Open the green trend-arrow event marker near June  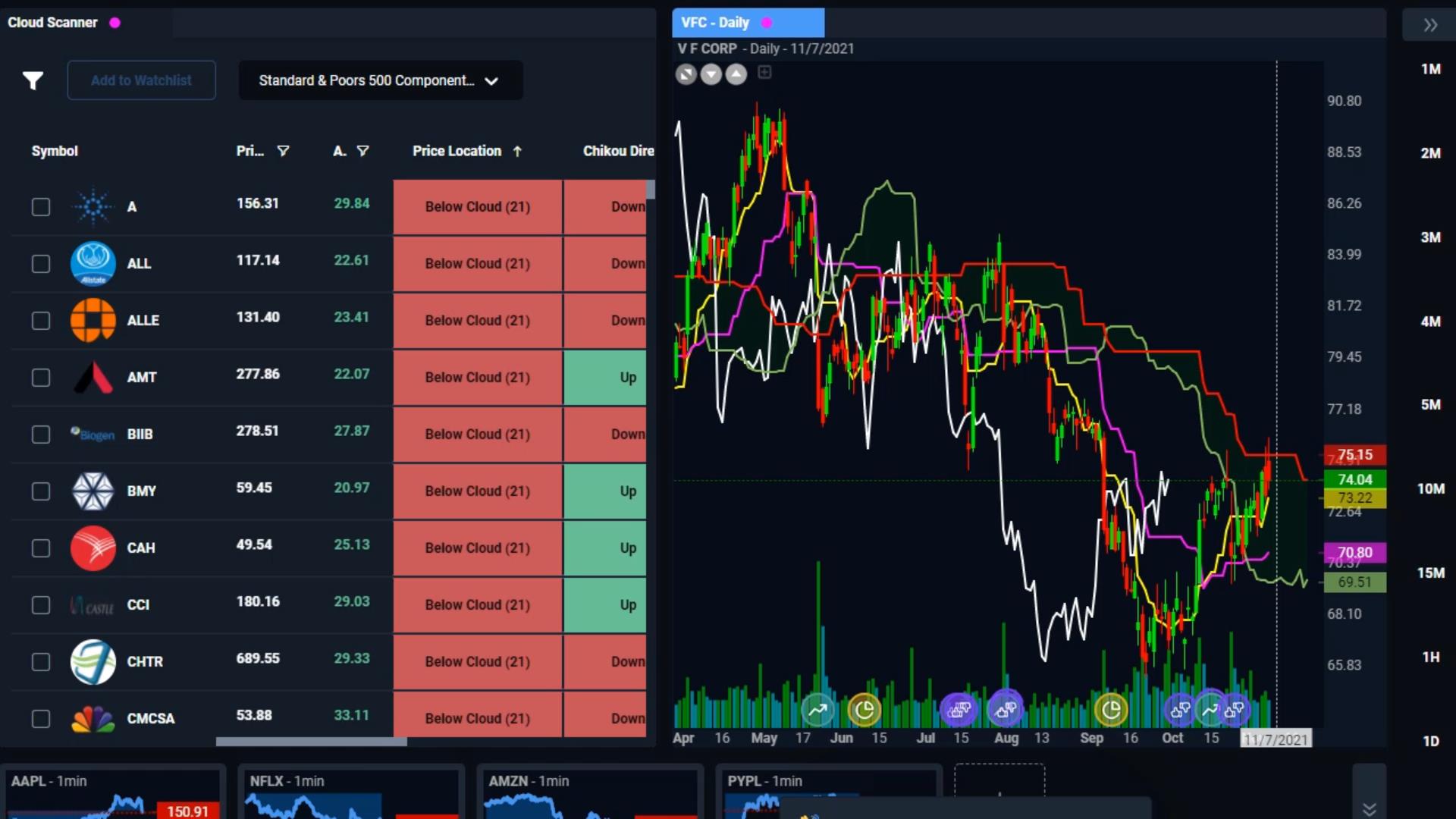coord(817,711)
